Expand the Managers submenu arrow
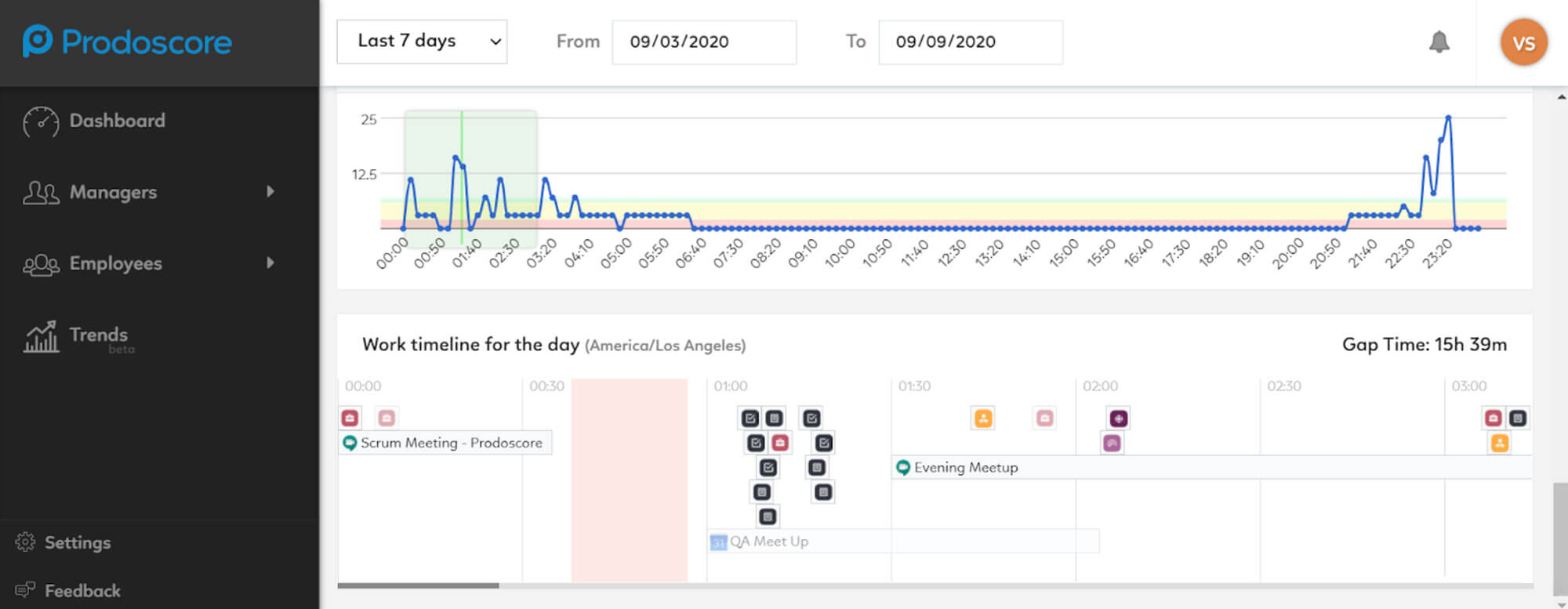The width and height of the screenshot is (1568, 609). pos(270,191)
